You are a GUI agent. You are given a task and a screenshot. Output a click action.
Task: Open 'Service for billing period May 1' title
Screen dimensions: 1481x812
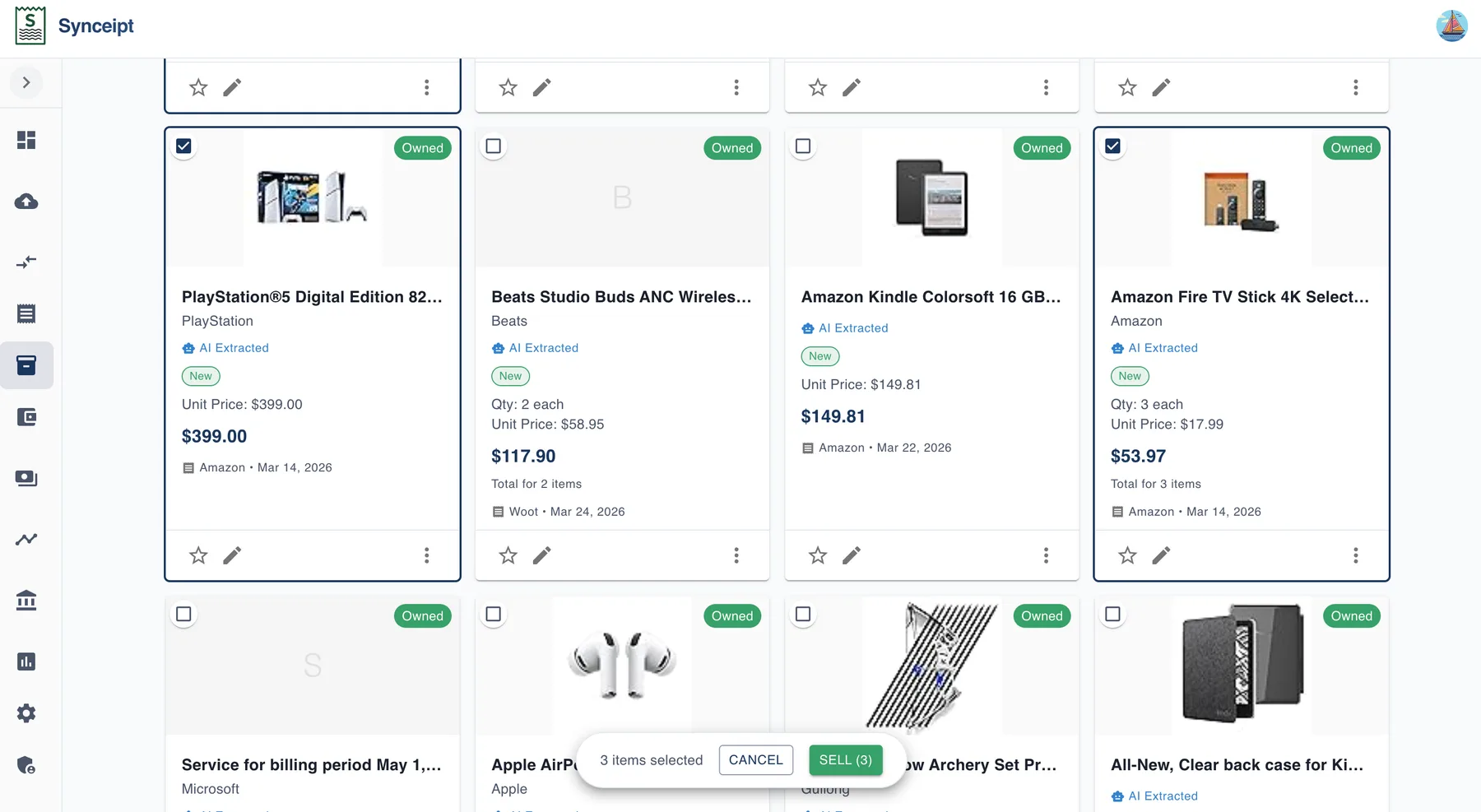point(312,765)
